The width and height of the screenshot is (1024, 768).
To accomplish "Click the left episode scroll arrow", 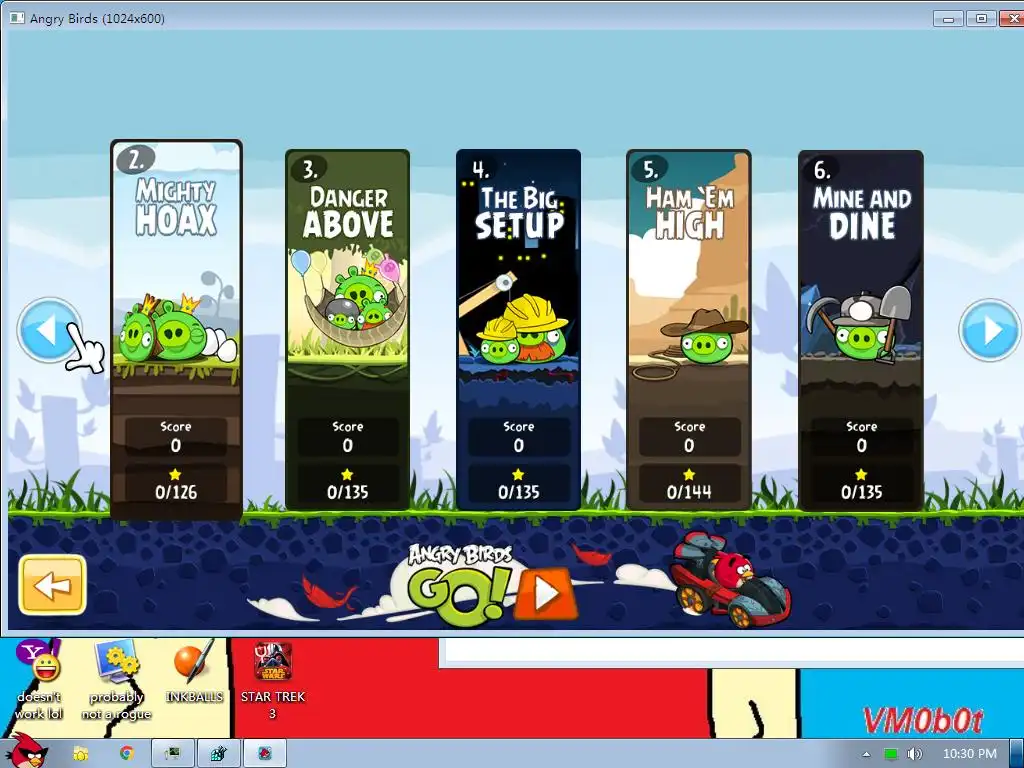I will click(x=49, y=329).
